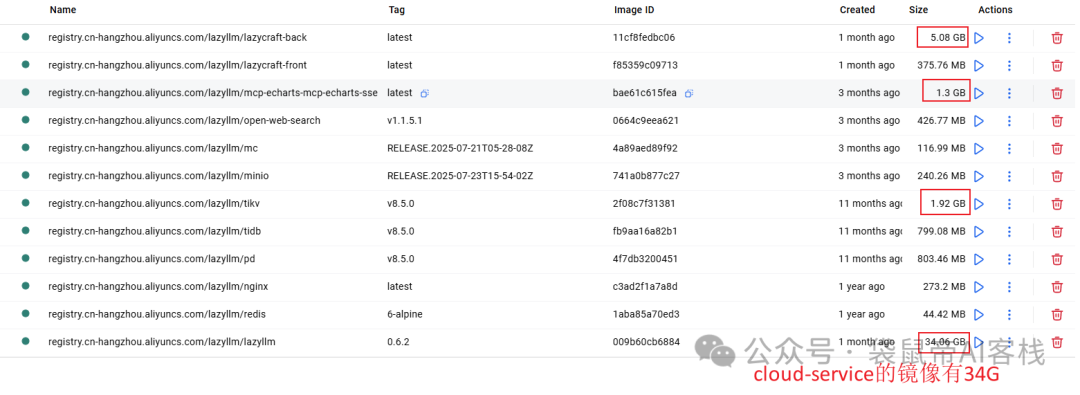Run the open-web-search image

[x=979, y=121]
